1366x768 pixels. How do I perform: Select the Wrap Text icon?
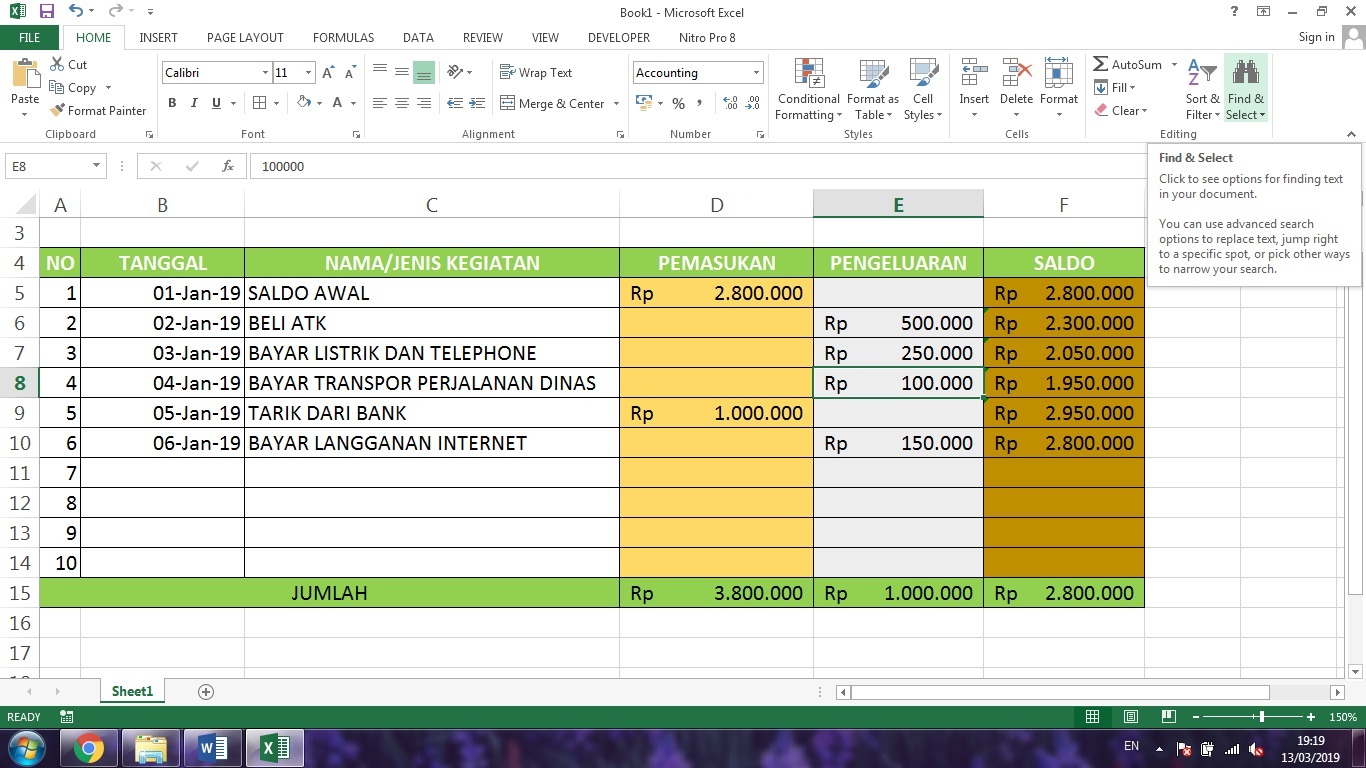click(536, 72)
